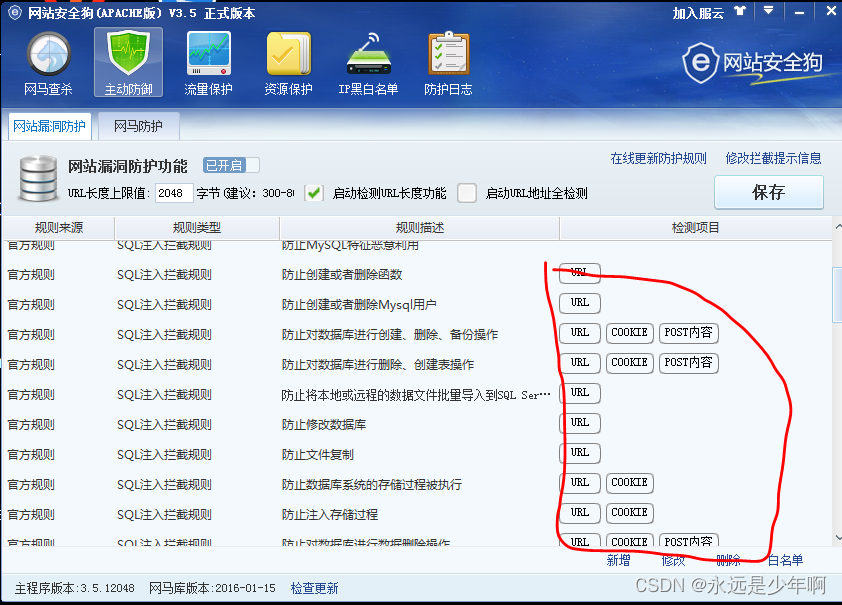Open the 防护日志 clipboard icon

tap(448, 63)
